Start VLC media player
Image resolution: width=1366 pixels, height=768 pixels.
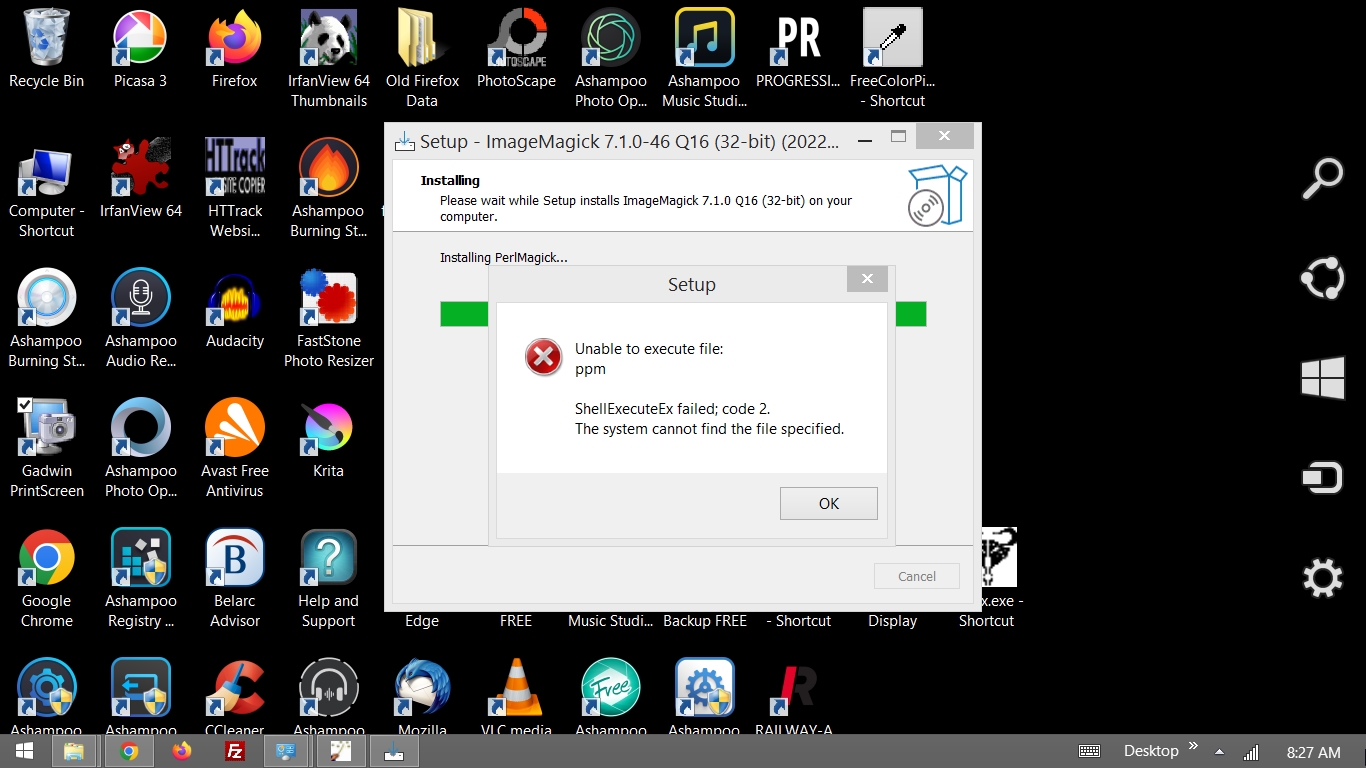click(x=516, y=687)
